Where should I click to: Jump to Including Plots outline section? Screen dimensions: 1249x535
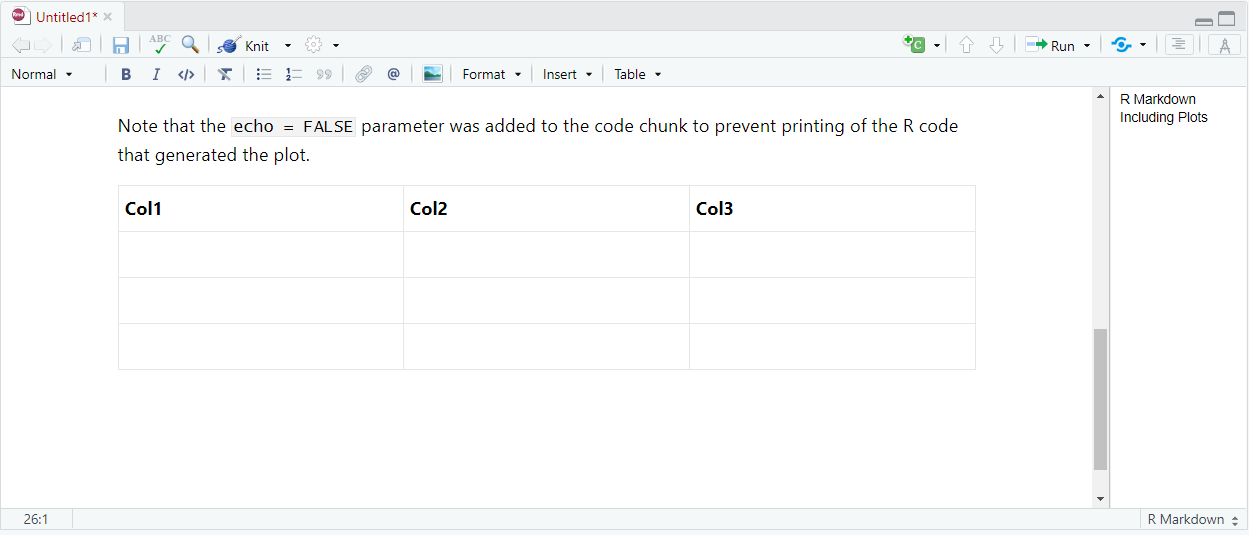pos(1163,117)
